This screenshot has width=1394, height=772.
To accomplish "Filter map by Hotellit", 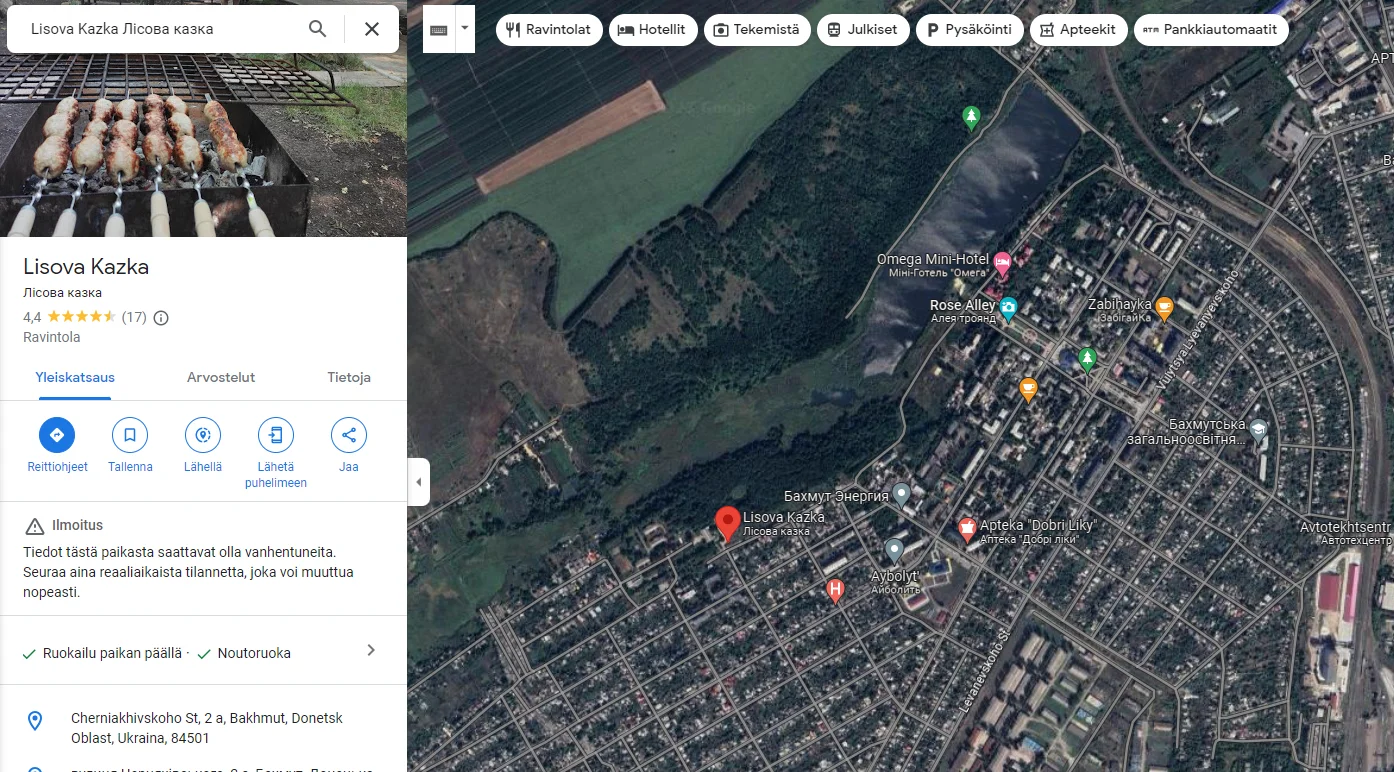I will tap(652, 30).
